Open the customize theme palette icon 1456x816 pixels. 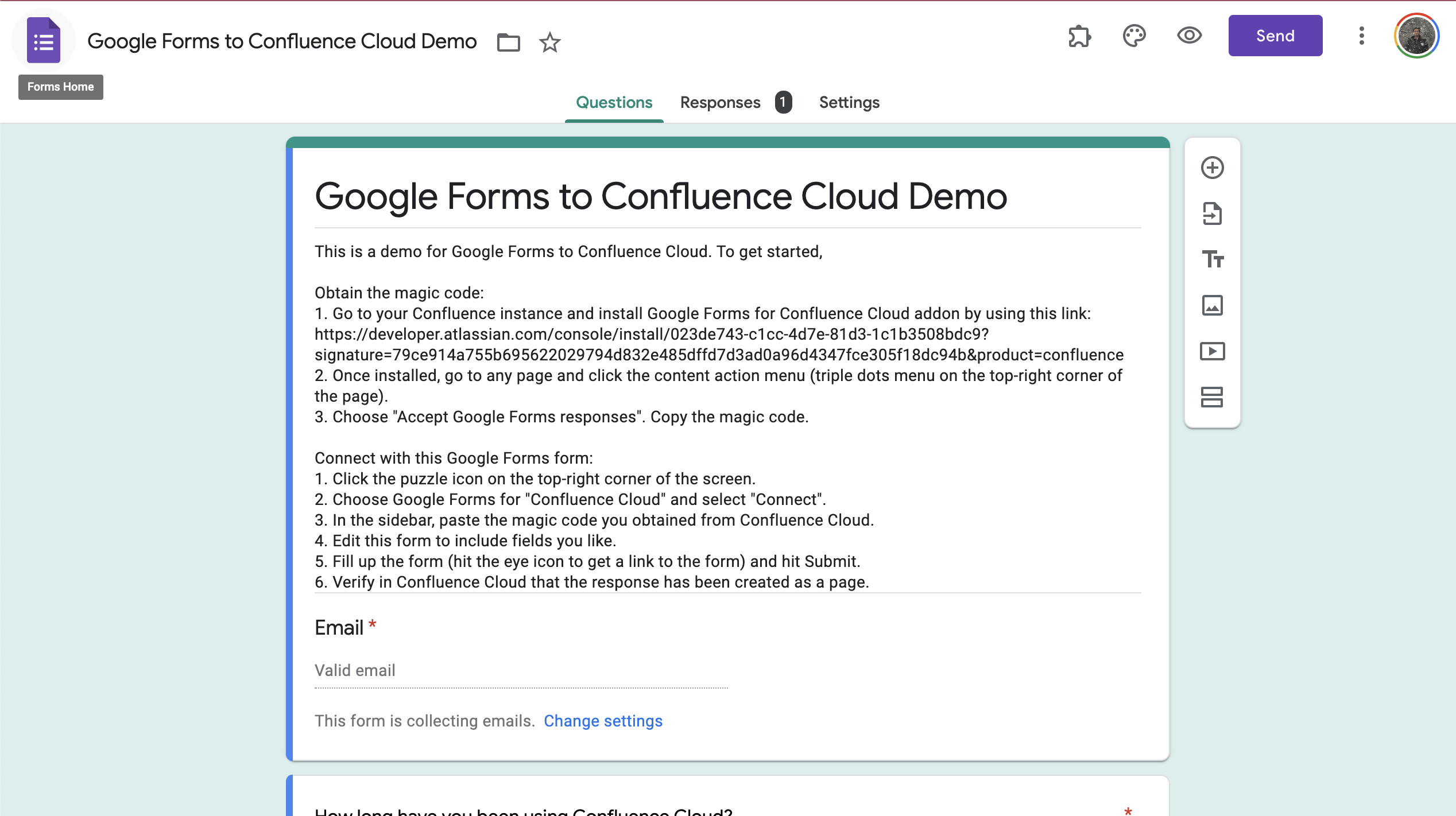click(1134, 36)
